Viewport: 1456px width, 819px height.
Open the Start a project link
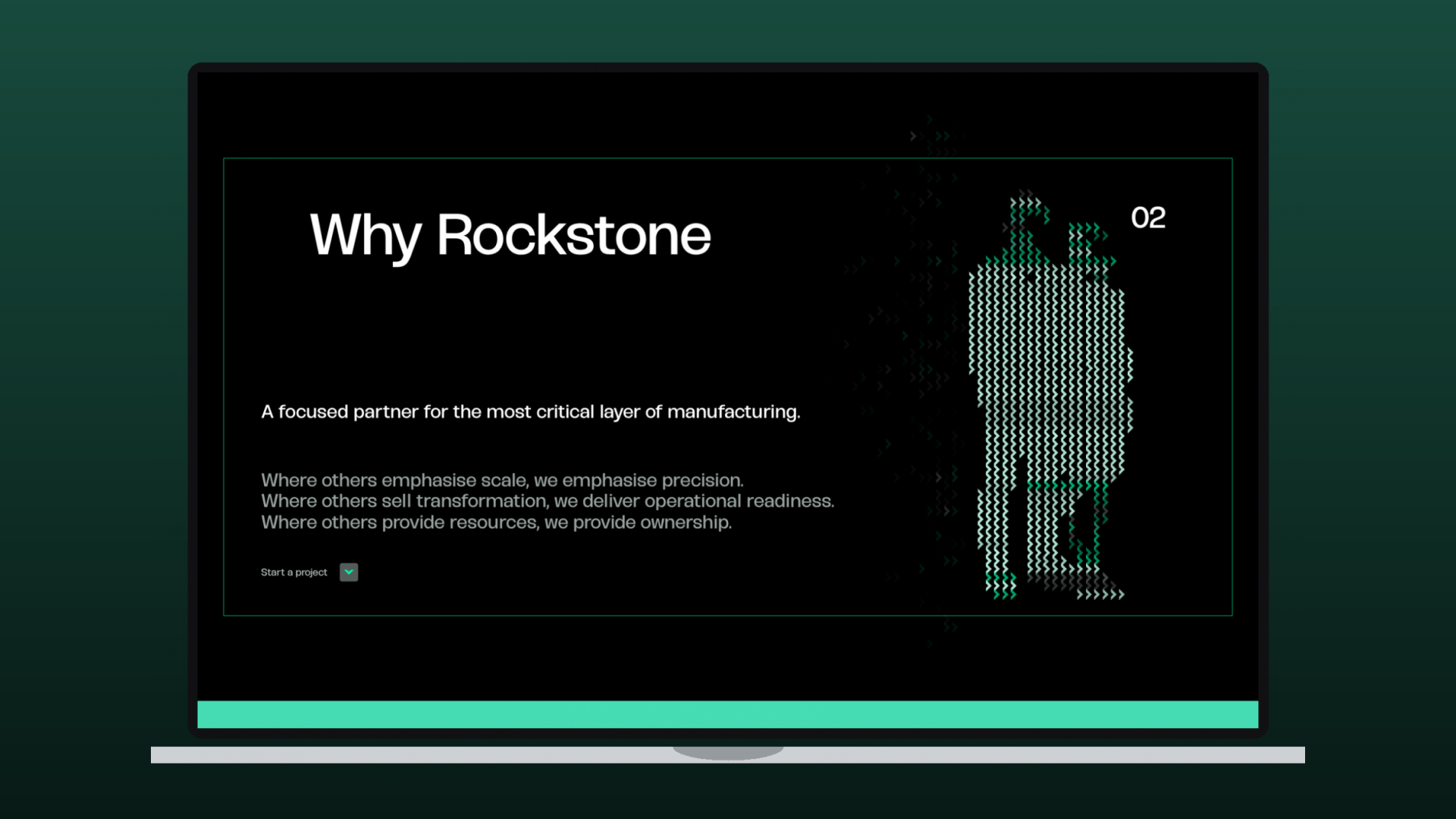pyautogui.click(x=293, y=573)
